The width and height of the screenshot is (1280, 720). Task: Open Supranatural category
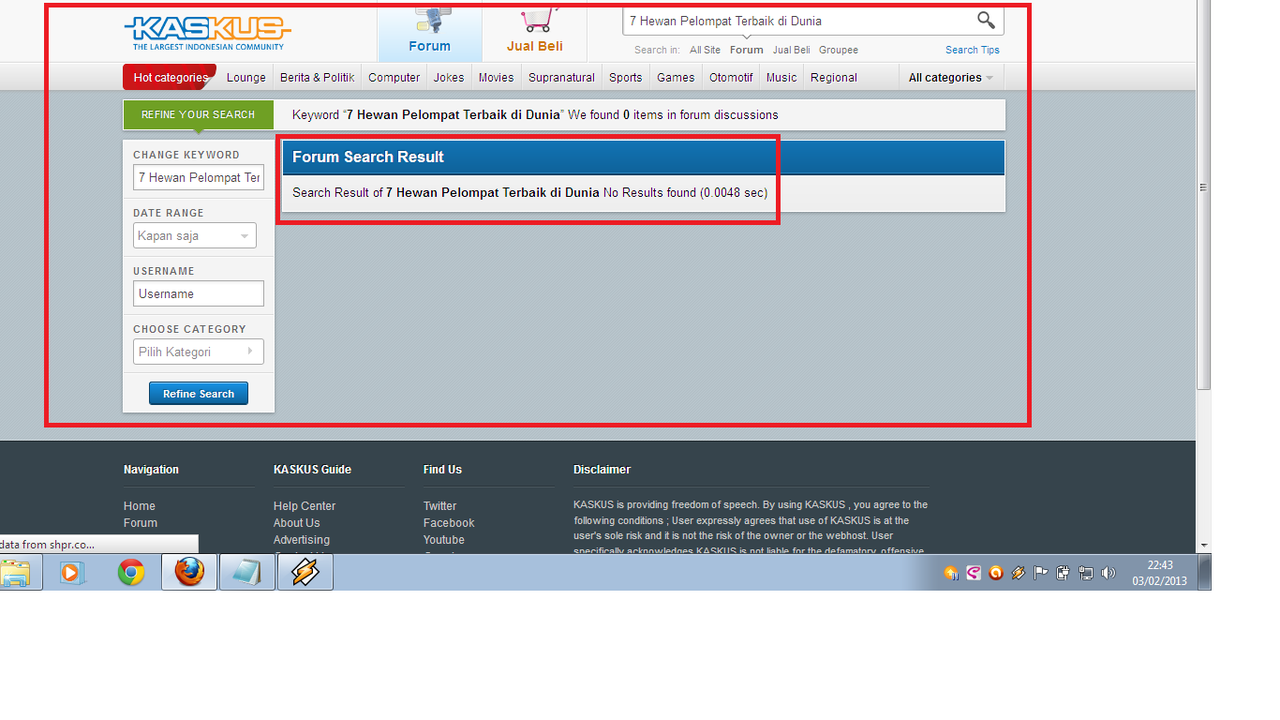click(x=561, y=77)
